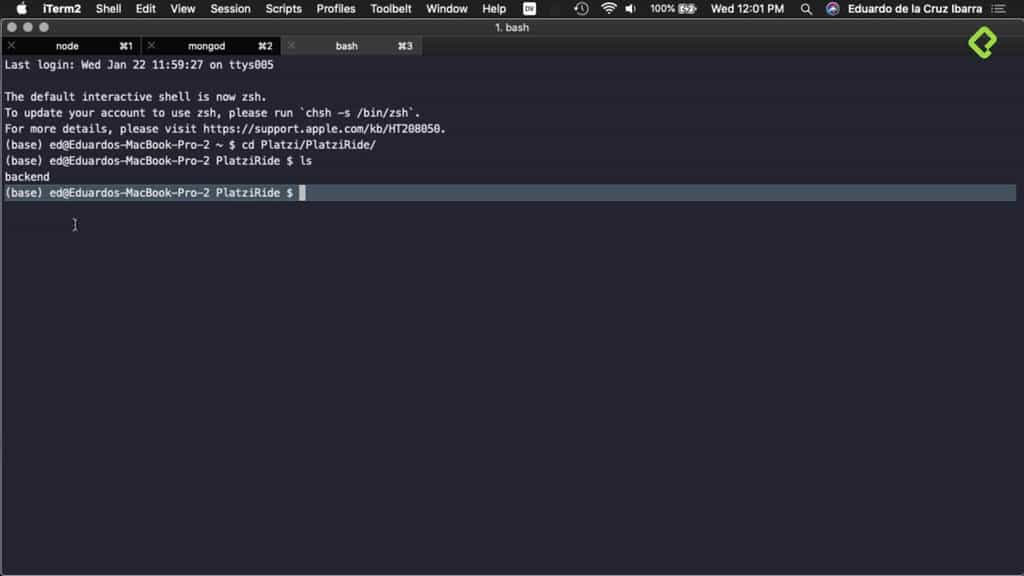Open the Time Machine menu bar icon

click(580, 10)
